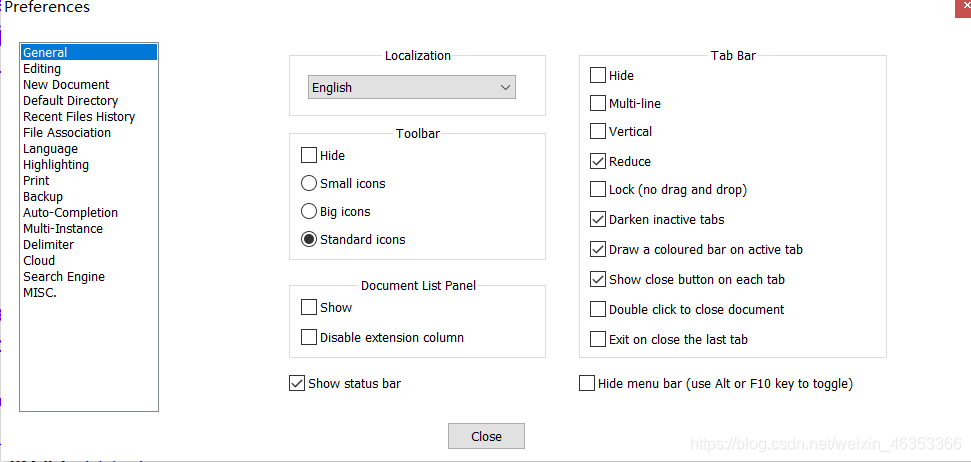Tick the Multi-line tab bar checkbox
971x462 pixels.
point(598,104)
